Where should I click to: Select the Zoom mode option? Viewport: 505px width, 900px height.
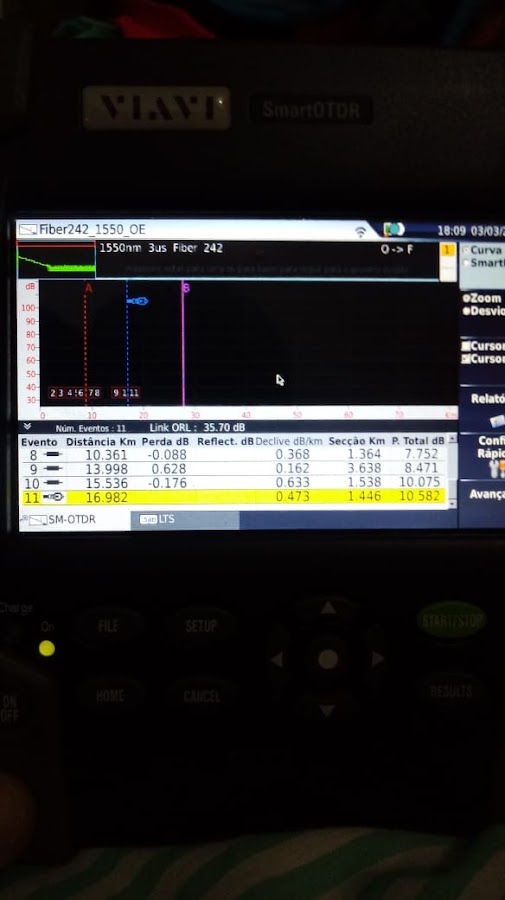[483, 299]
